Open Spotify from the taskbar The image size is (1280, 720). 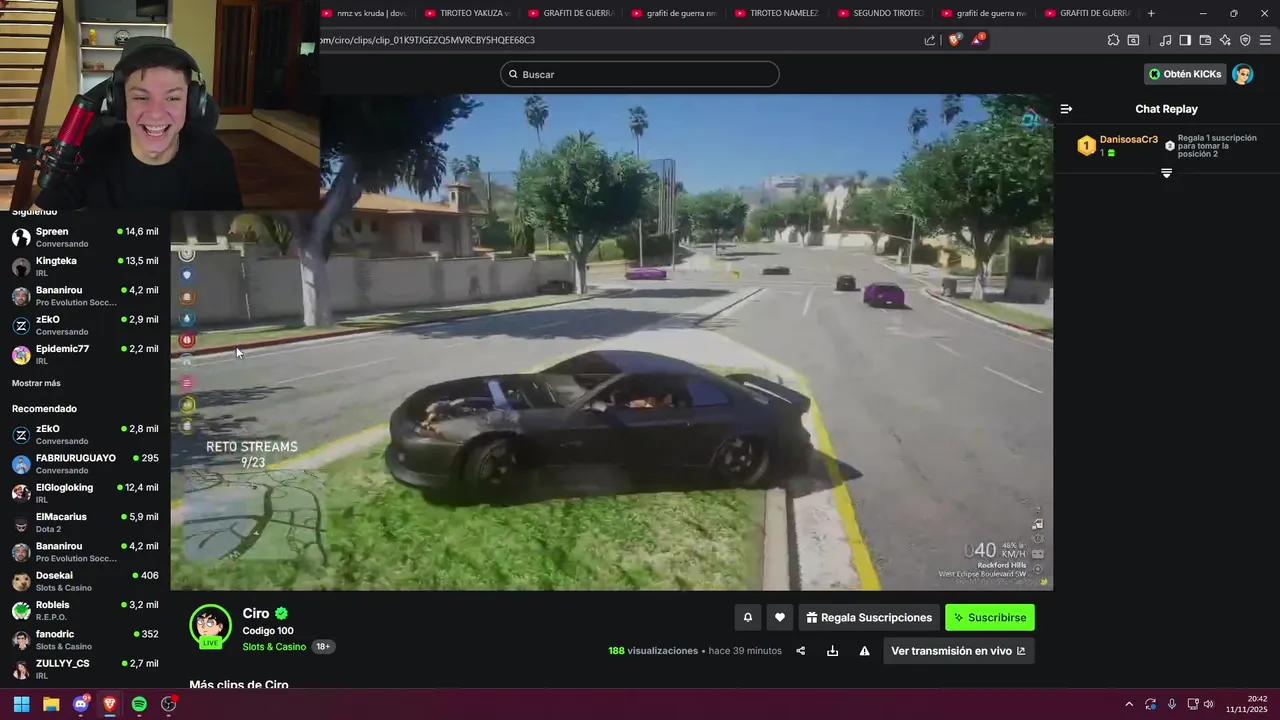tap(139, 704)
